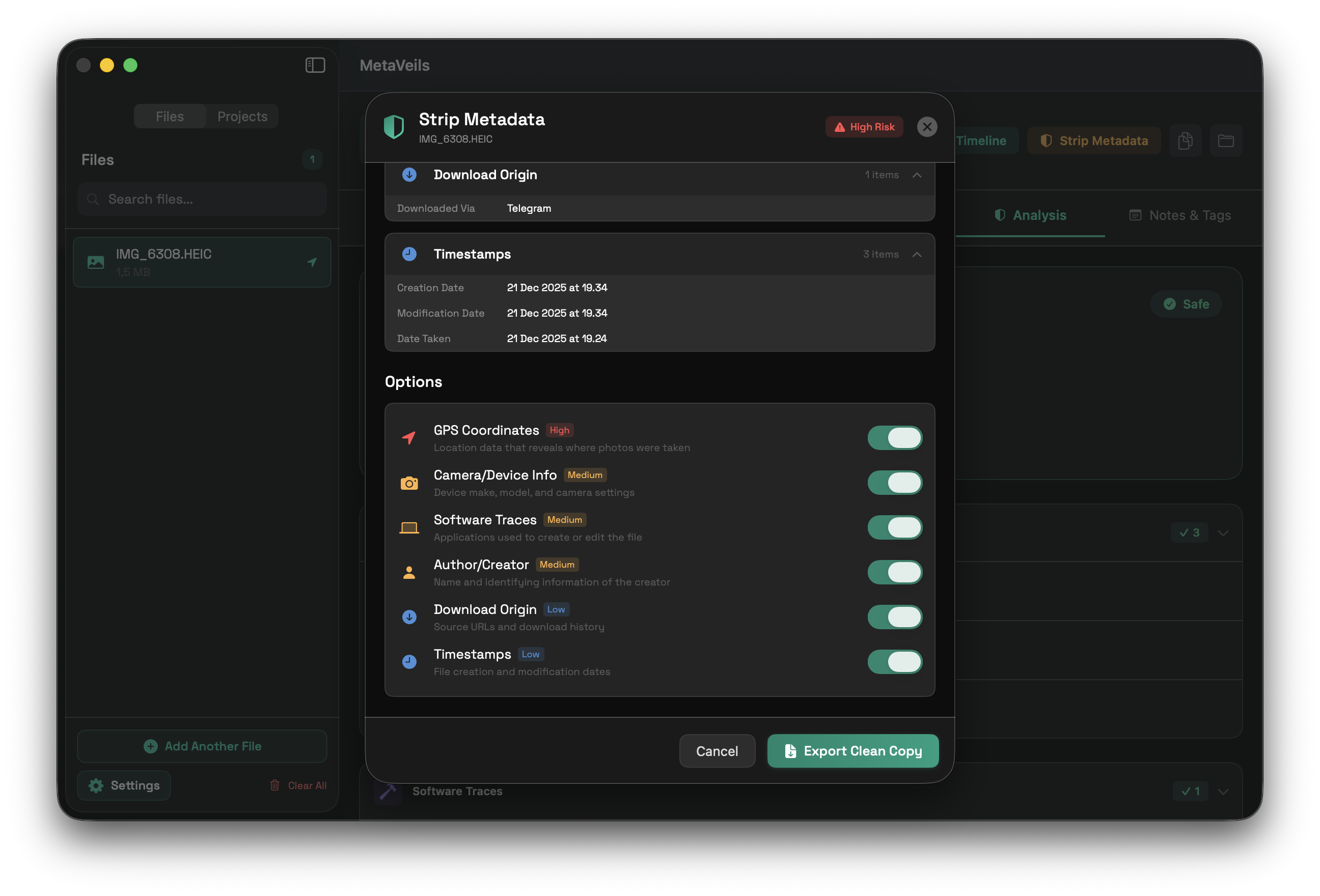Click the Settings gear button
The image size is (1320, 896).
click(x=124, y=786)
